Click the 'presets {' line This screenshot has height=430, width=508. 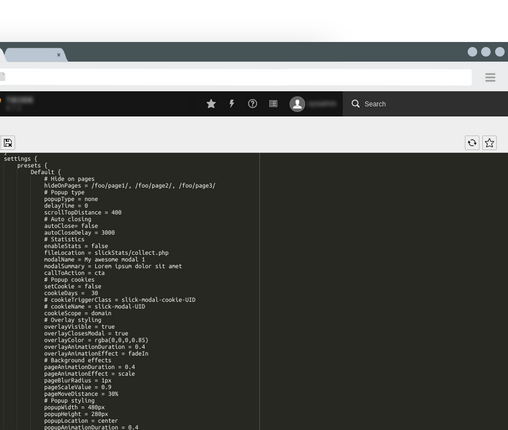pyautogui.click(x=32, y=166)
